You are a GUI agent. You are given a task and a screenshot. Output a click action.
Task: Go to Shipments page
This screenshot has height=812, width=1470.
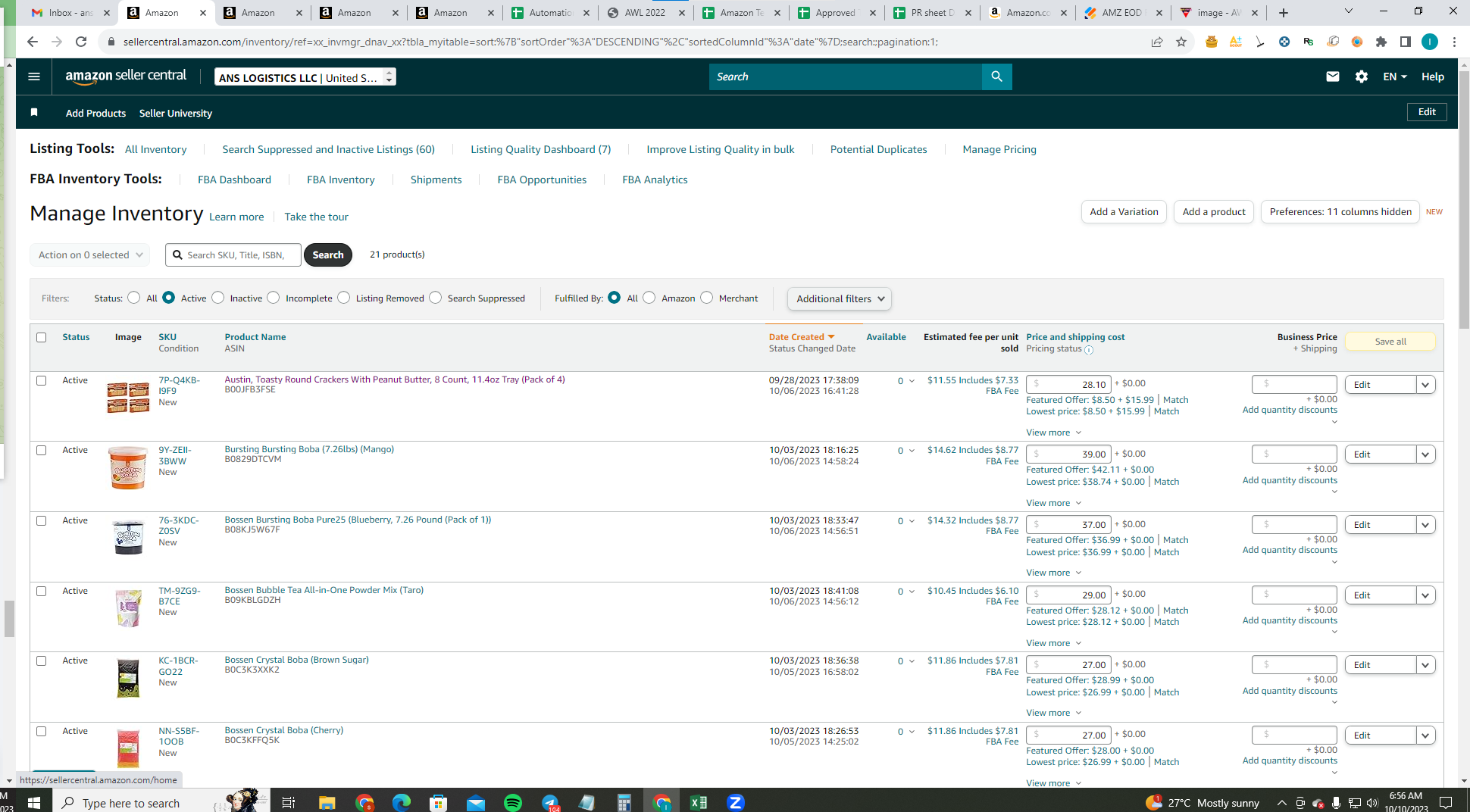point(436,180)
